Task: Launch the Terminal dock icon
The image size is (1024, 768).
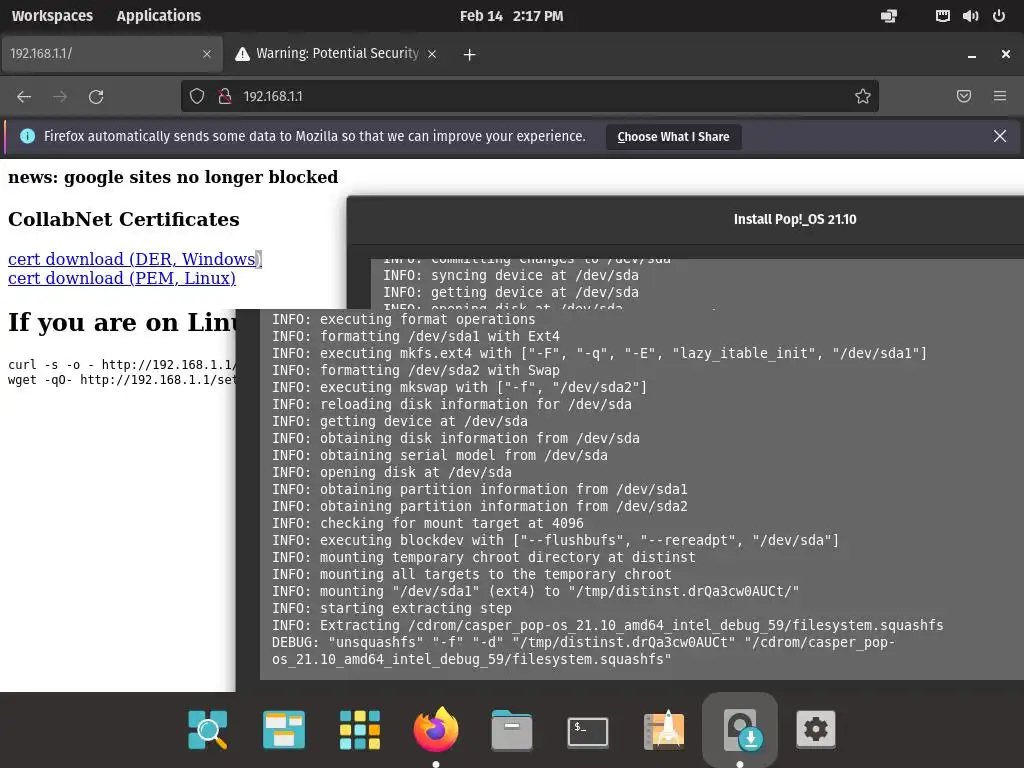Action: [x=588, y=731]
